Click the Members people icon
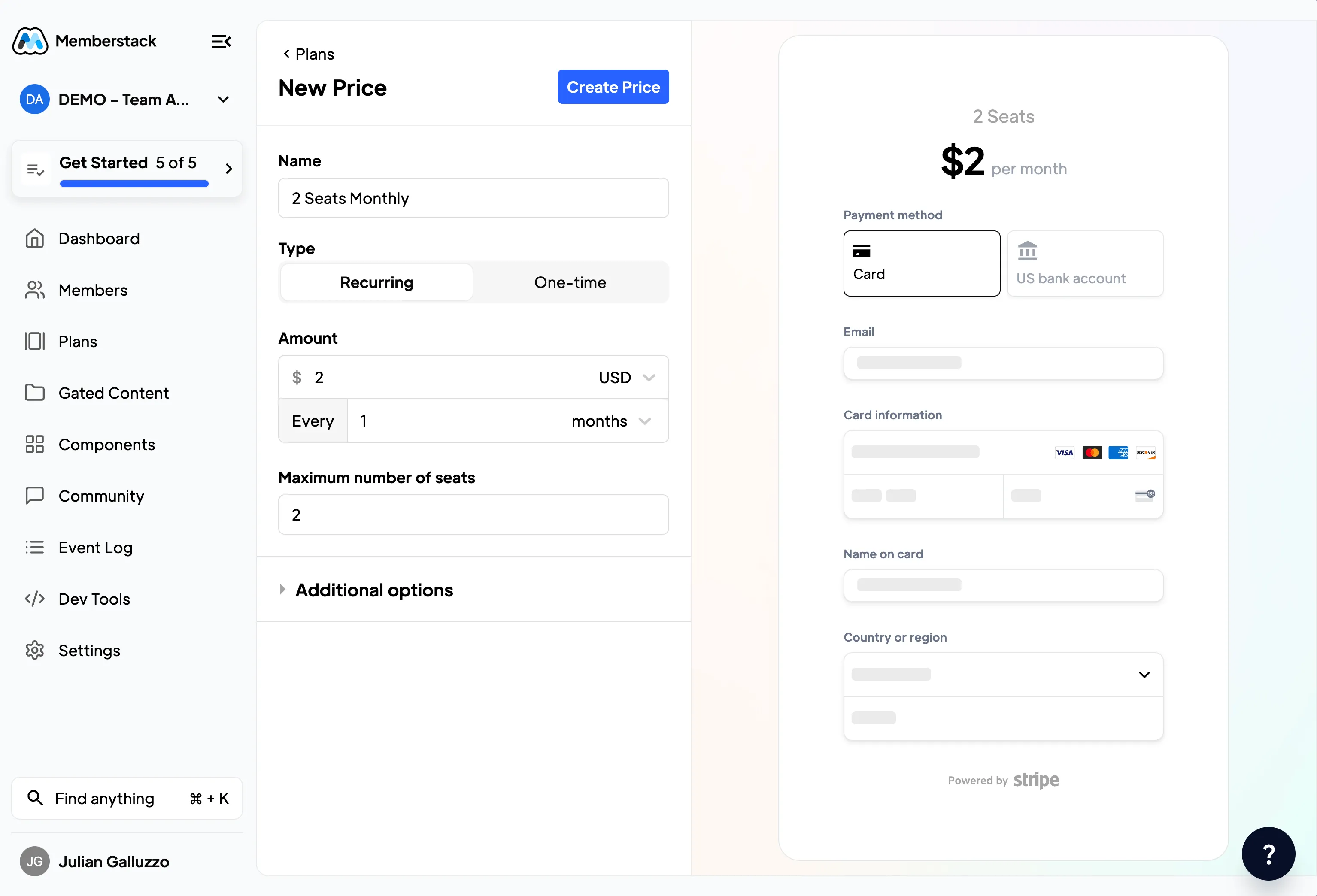The image size is (1317, 896). [35, 290]
